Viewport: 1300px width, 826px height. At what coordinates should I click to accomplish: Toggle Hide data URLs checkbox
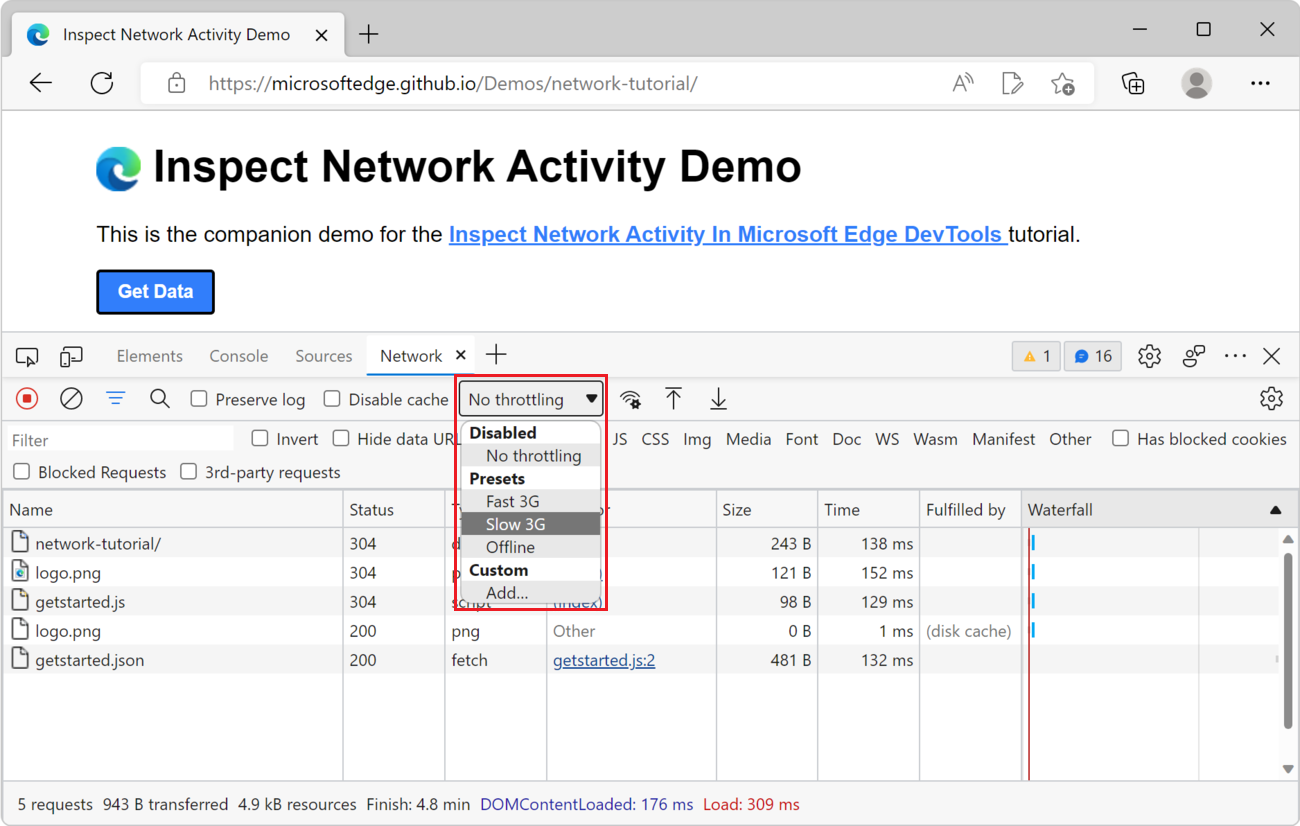(341, 438)
